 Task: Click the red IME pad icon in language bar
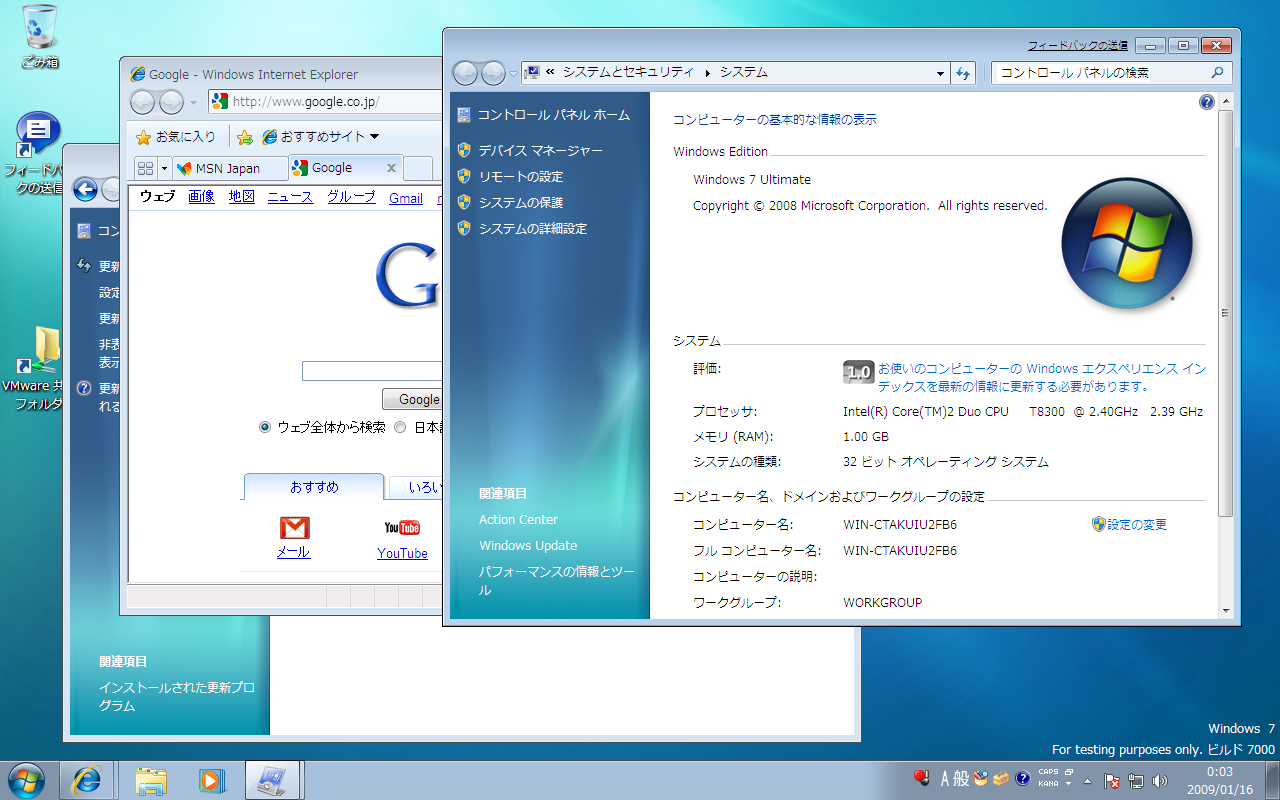tap(921, 778)
